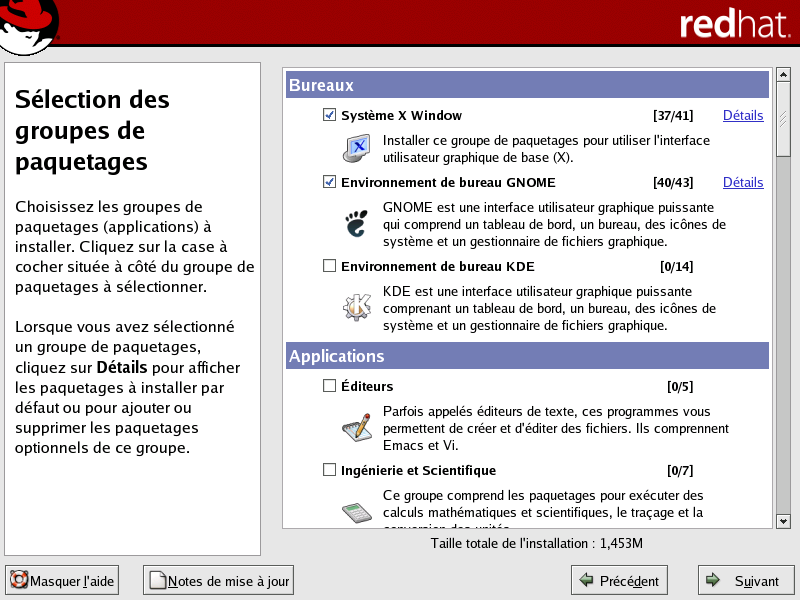Screen dimensions: 800x600
Task: Open Détails for GNOME desktop environment
Action: click(743, 183)
